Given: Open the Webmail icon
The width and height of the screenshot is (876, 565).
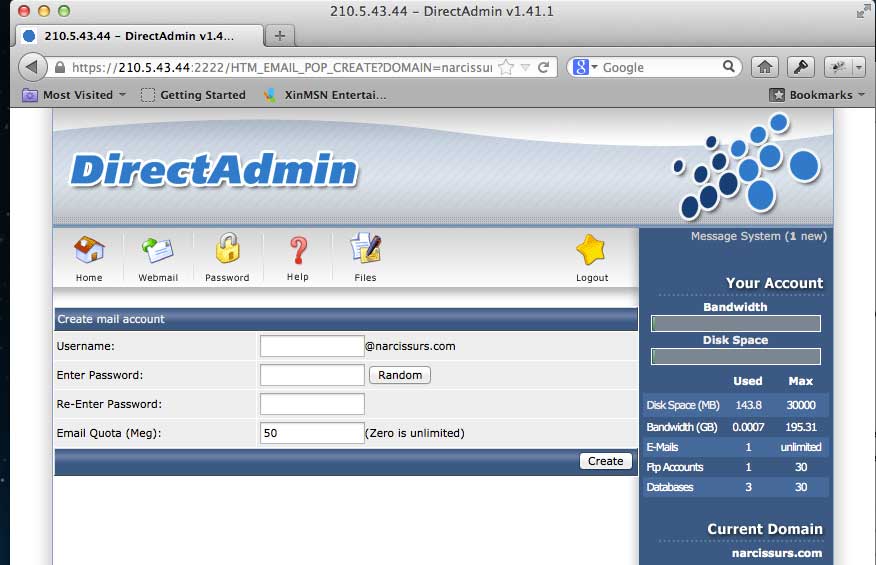Looking at the screenshot, I should pos(158,250).
